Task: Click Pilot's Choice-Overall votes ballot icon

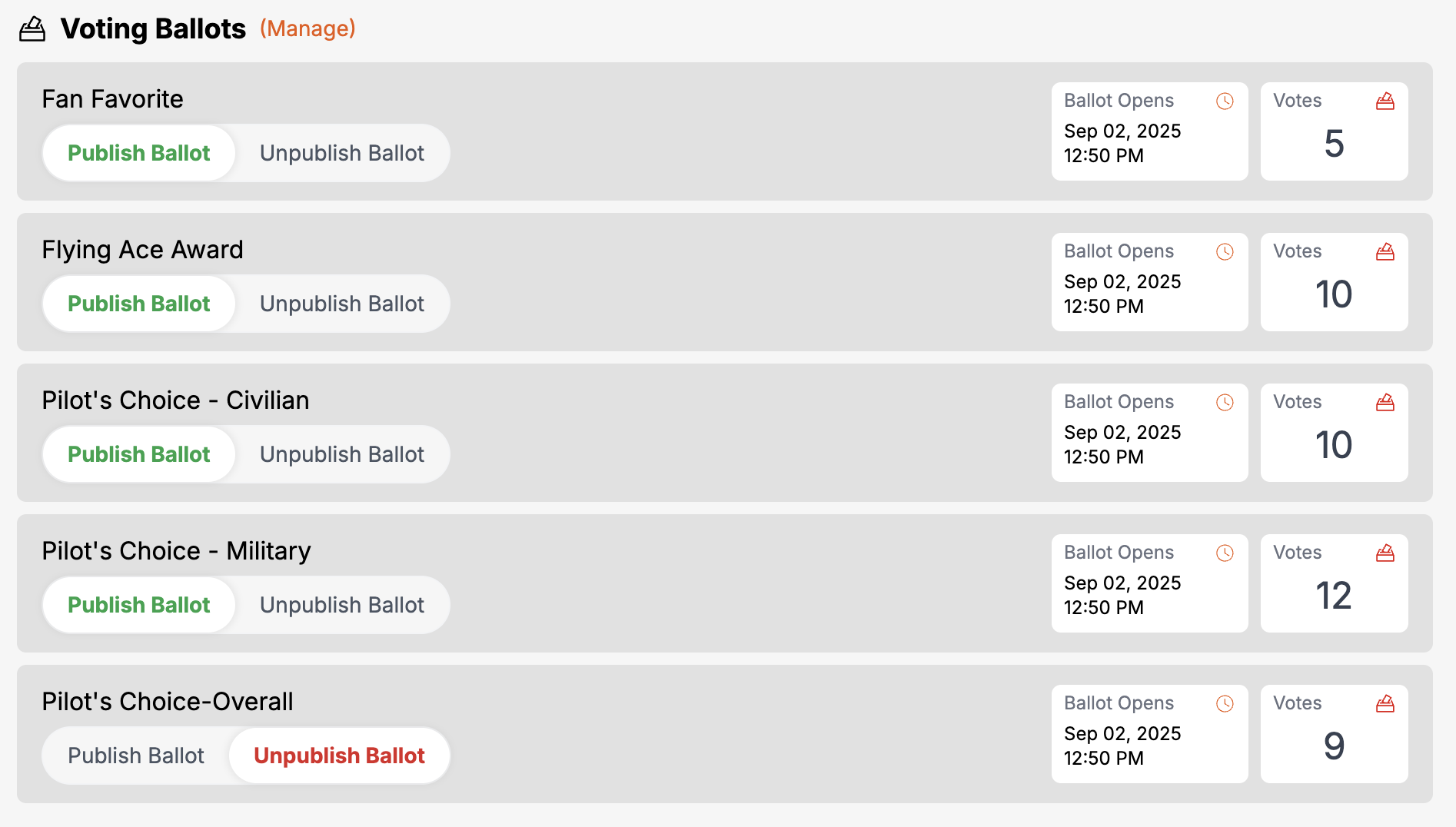Action: 1385,704
